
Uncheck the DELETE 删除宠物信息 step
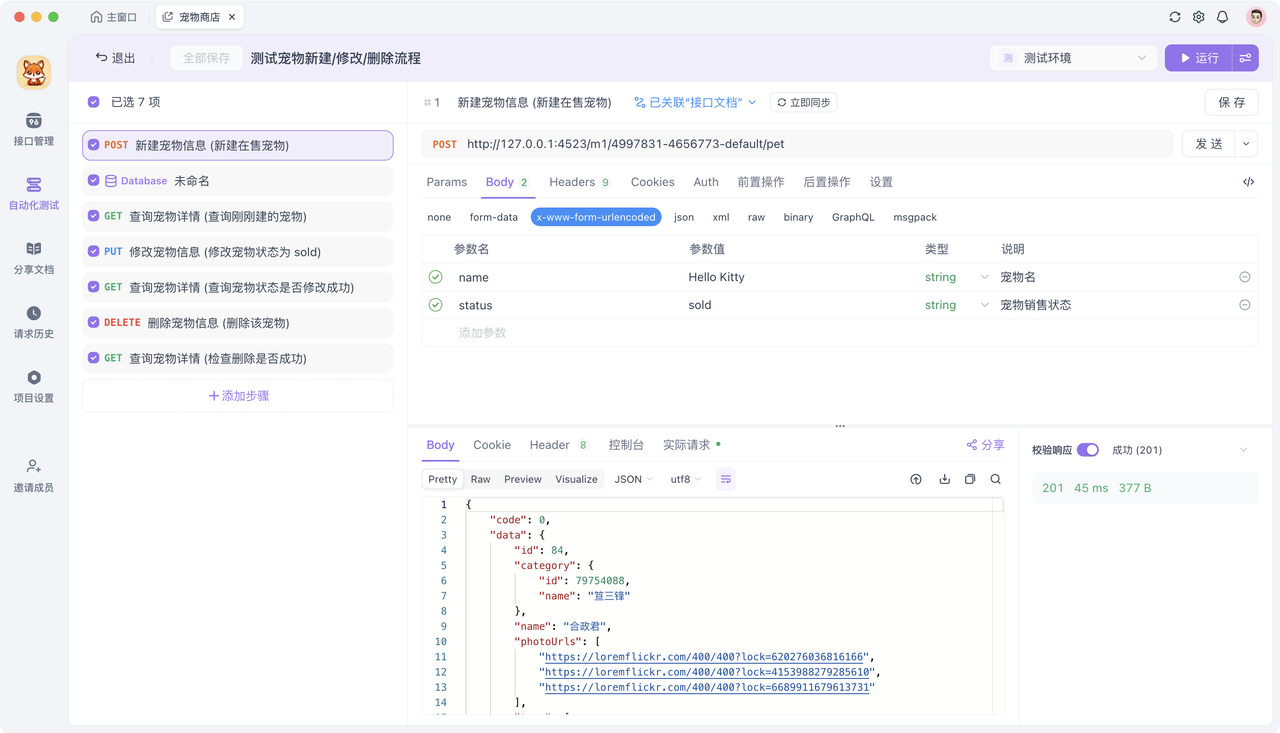(x=94, y=323)
